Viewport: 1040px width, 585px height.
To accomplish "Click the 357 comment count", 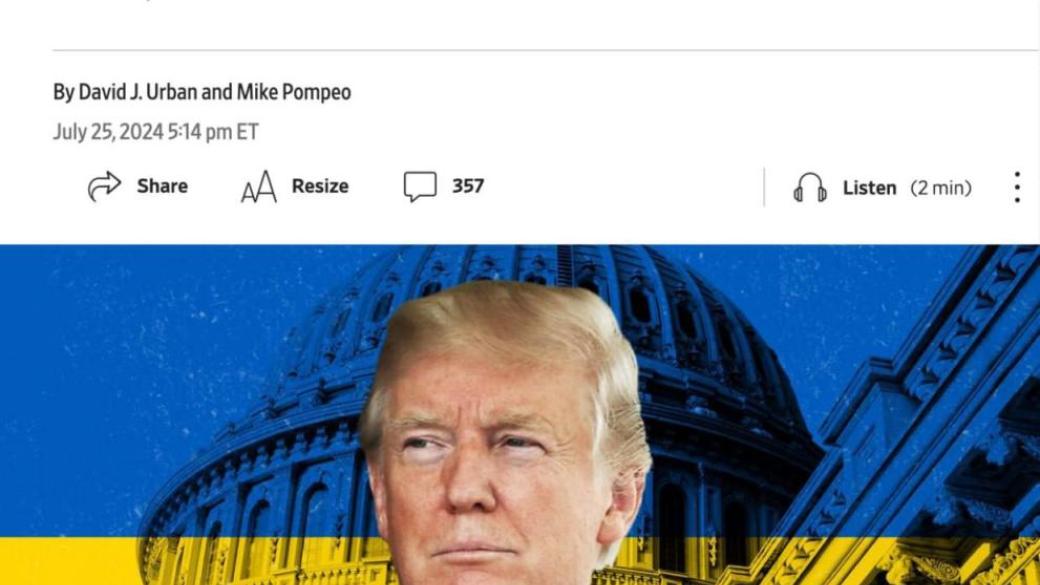I will tap(468, 186).
